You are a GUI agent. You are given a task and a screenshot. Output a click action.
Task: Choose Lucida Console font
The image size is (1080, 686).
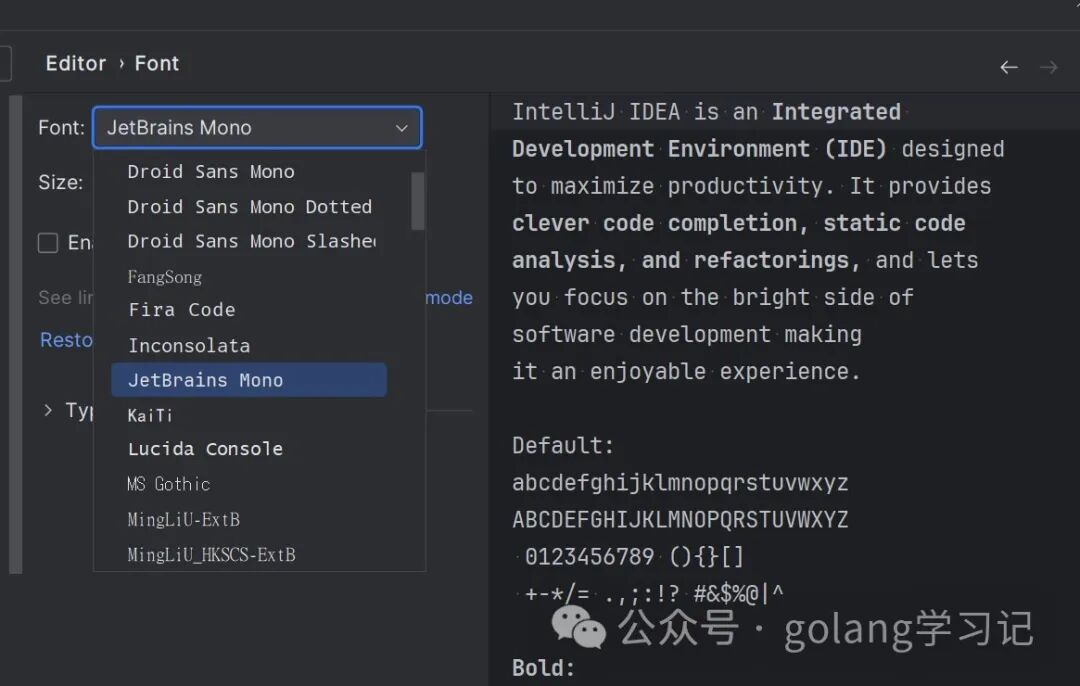click(x=205, y=449)
